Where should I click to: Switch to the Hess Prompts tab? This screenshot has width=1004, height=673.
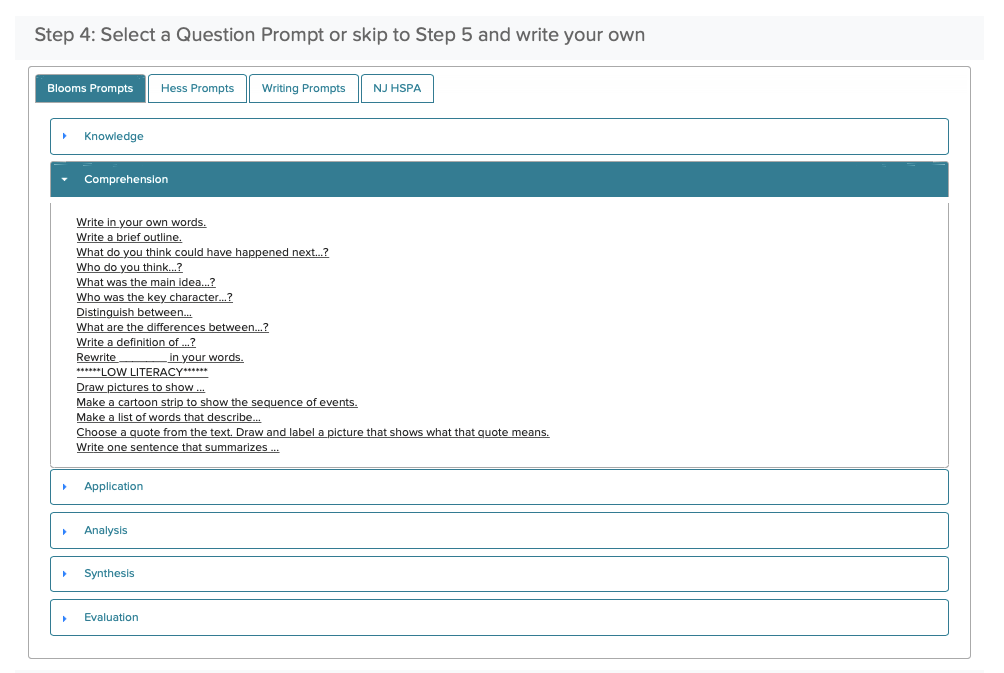(197, 88)
